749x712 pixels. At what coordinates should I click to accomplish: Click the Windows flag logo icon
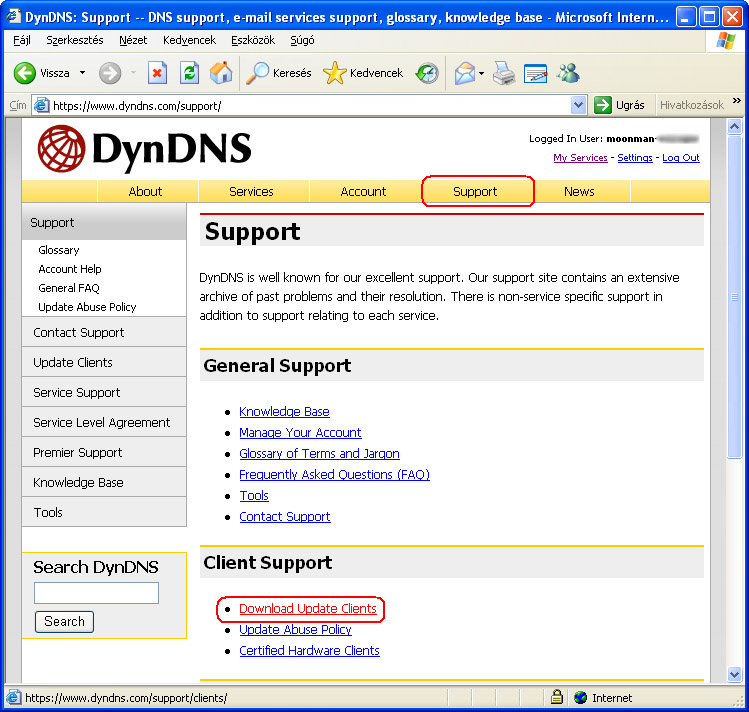[726, 41]
